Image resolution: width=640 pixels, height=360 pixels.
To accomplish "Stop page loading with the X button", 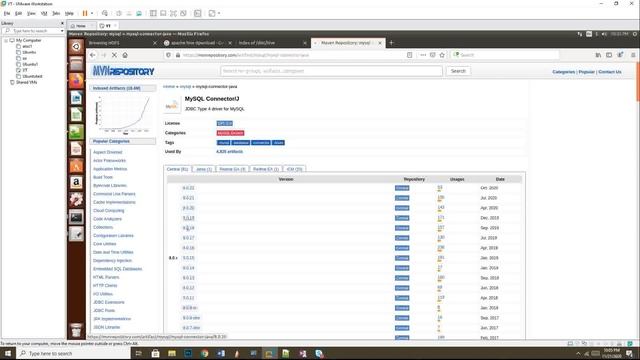I will (114, 55).
